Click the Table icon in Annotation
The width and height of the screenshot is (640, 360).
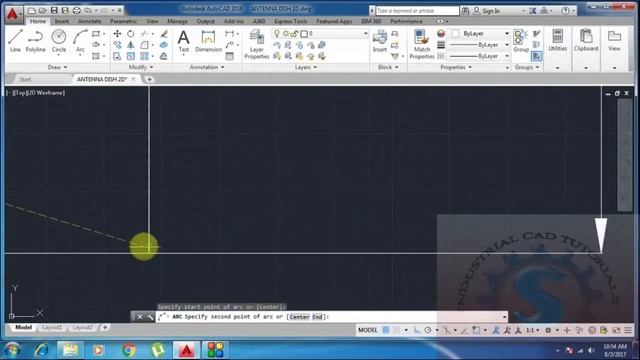[x=230, y=56]
